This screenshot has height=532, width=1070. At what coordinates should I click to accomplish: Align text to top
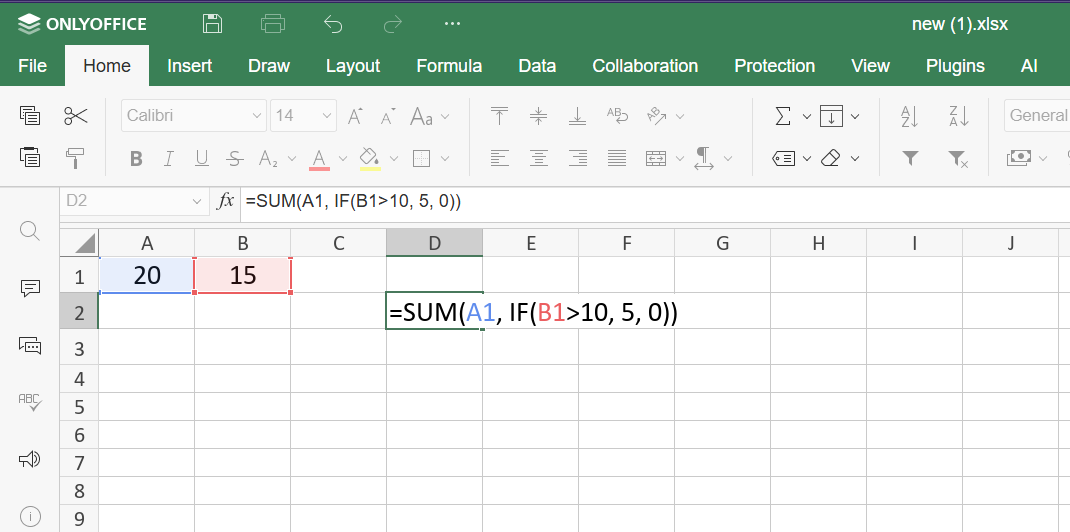coord(500,116)
